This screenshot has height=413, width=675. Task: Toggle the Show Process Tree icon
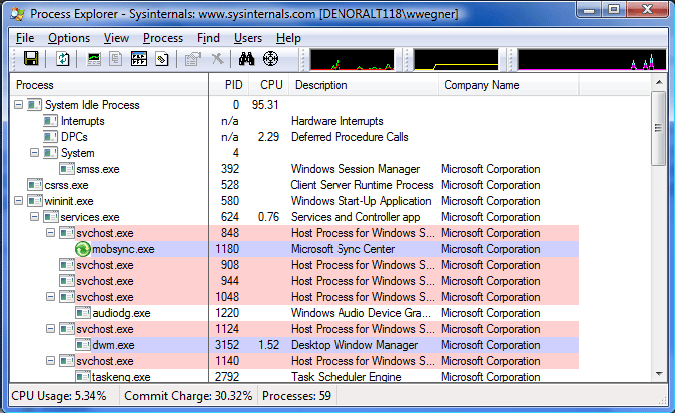tap(115, 59)
